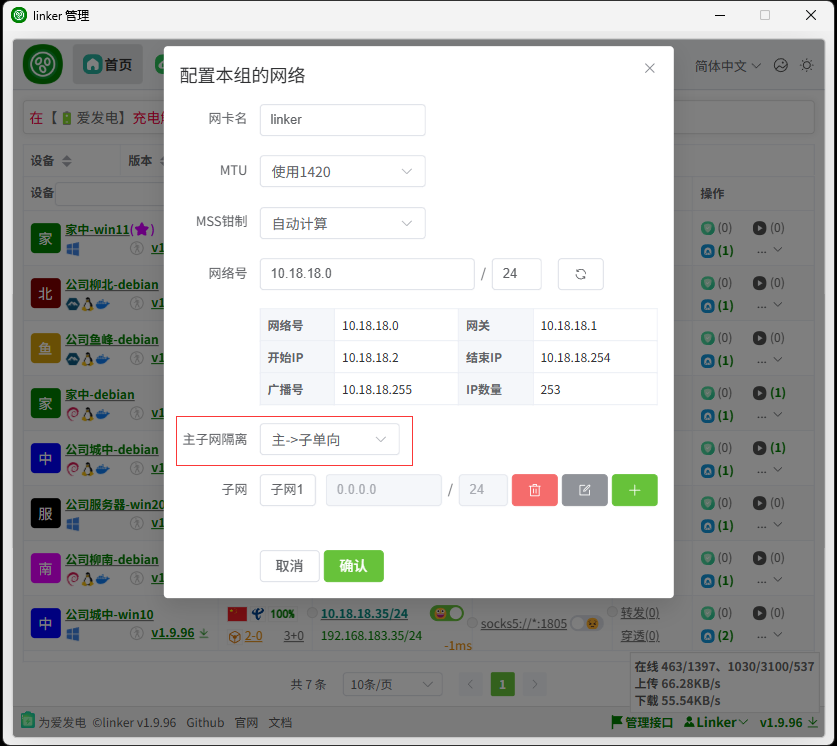
Task: Open the 简体中文 language selector
Action: point(727,65)
